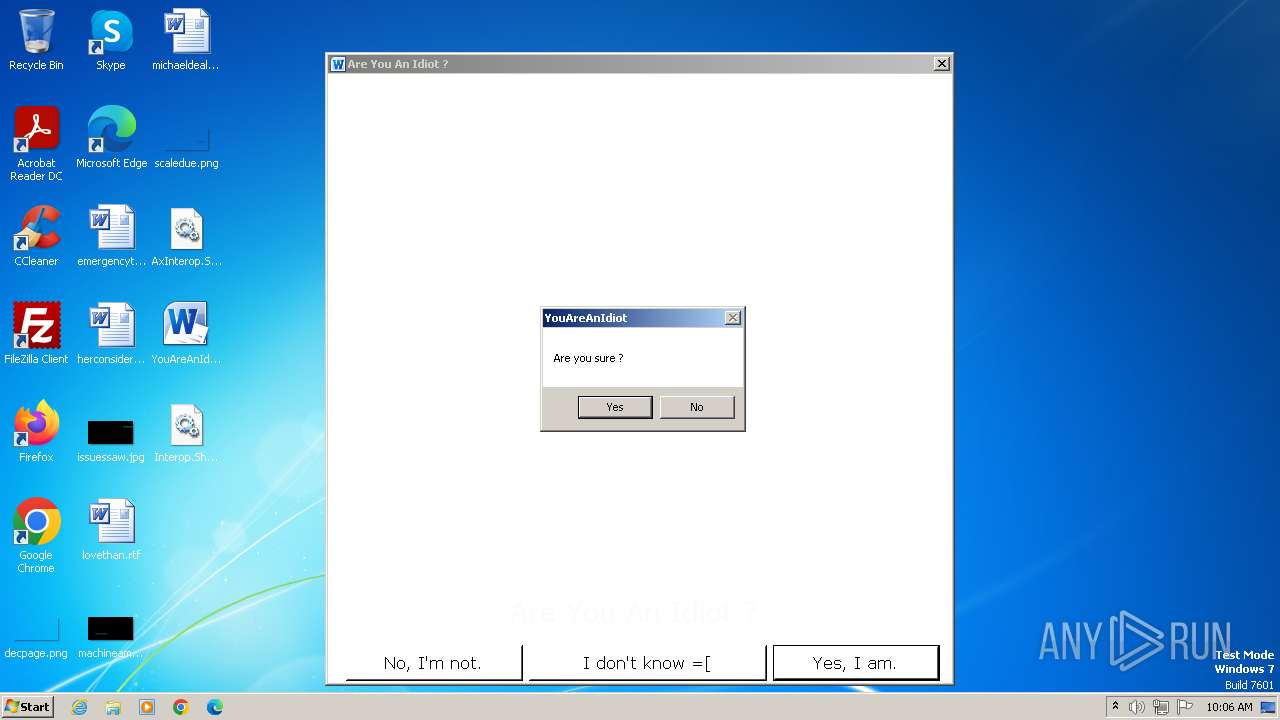Image resolution: width=1280 pixels, height=720 pixels.
Task: Open Chrome from the taskbar
Action: pyautogui.click(x=181, y=707)
